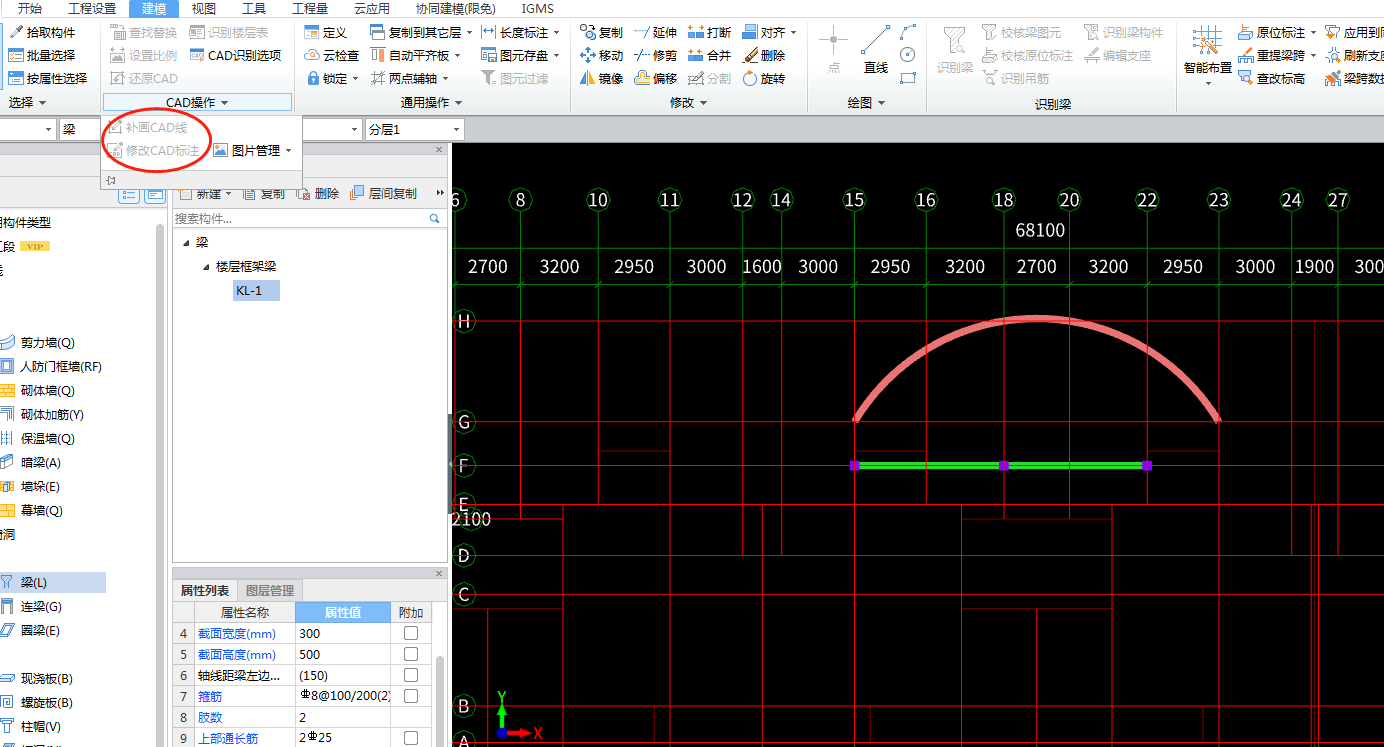Open CAD识别选项 settings
1384x747 pixels.
pos(235,56)
